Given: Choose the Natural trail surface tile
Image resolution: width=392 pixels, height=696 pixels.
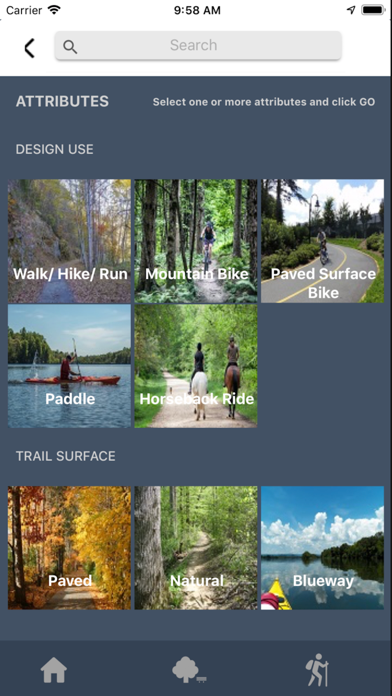Looking at the screenshot, I should coord(196,548).
